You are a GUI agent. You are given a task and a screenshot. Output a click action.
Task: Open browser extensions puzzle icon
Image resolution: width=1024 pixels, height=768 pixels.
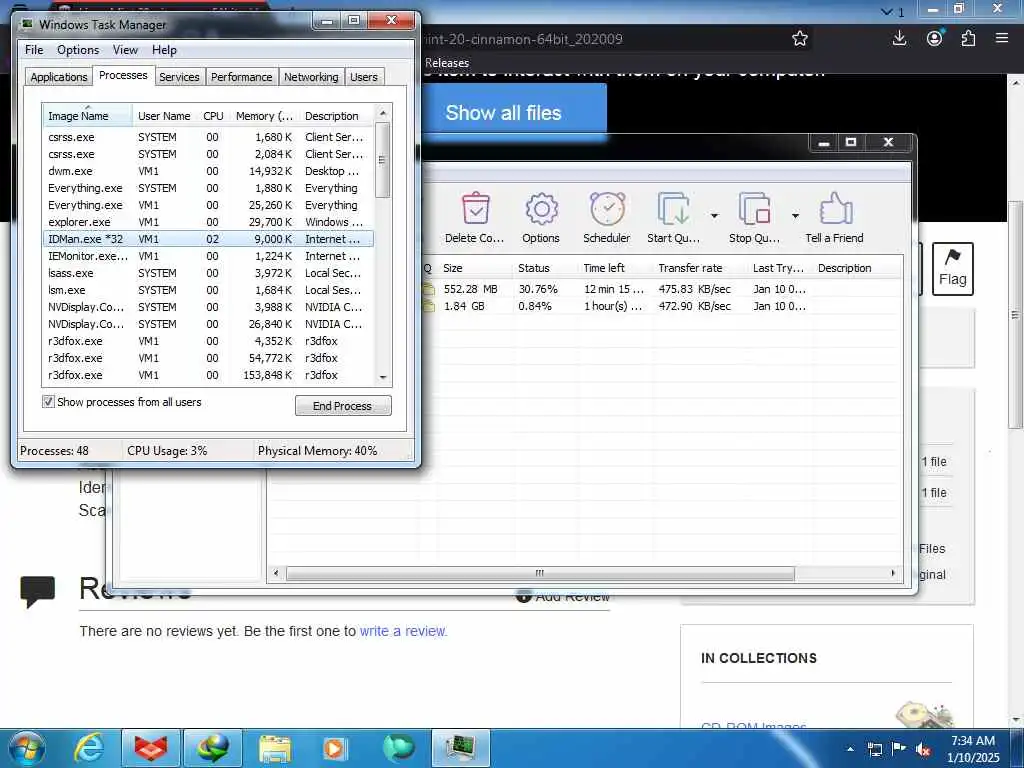click(968, 39)
